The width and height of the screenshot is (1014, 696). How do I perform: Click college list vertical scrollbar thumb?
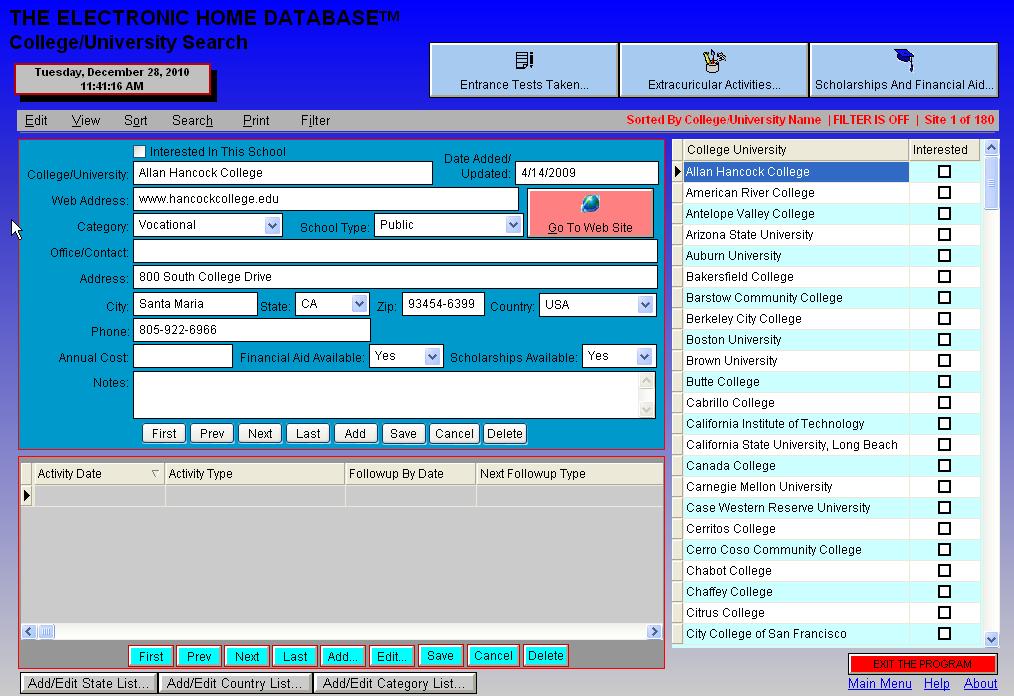(991, 183)
